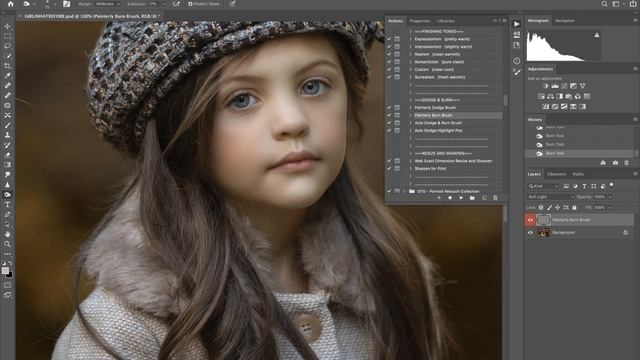
Task: Toggle checkmark for Sharpen for Print action
Action: [389, 169]
